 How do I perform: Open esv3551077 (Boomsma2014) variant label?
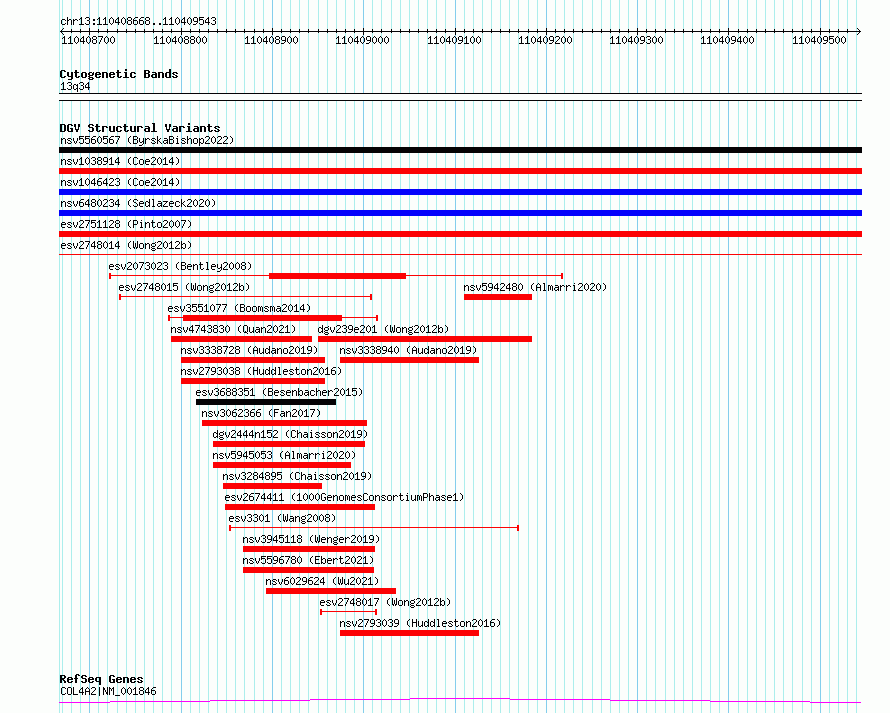pyautogui.click(x=239, y=308)
